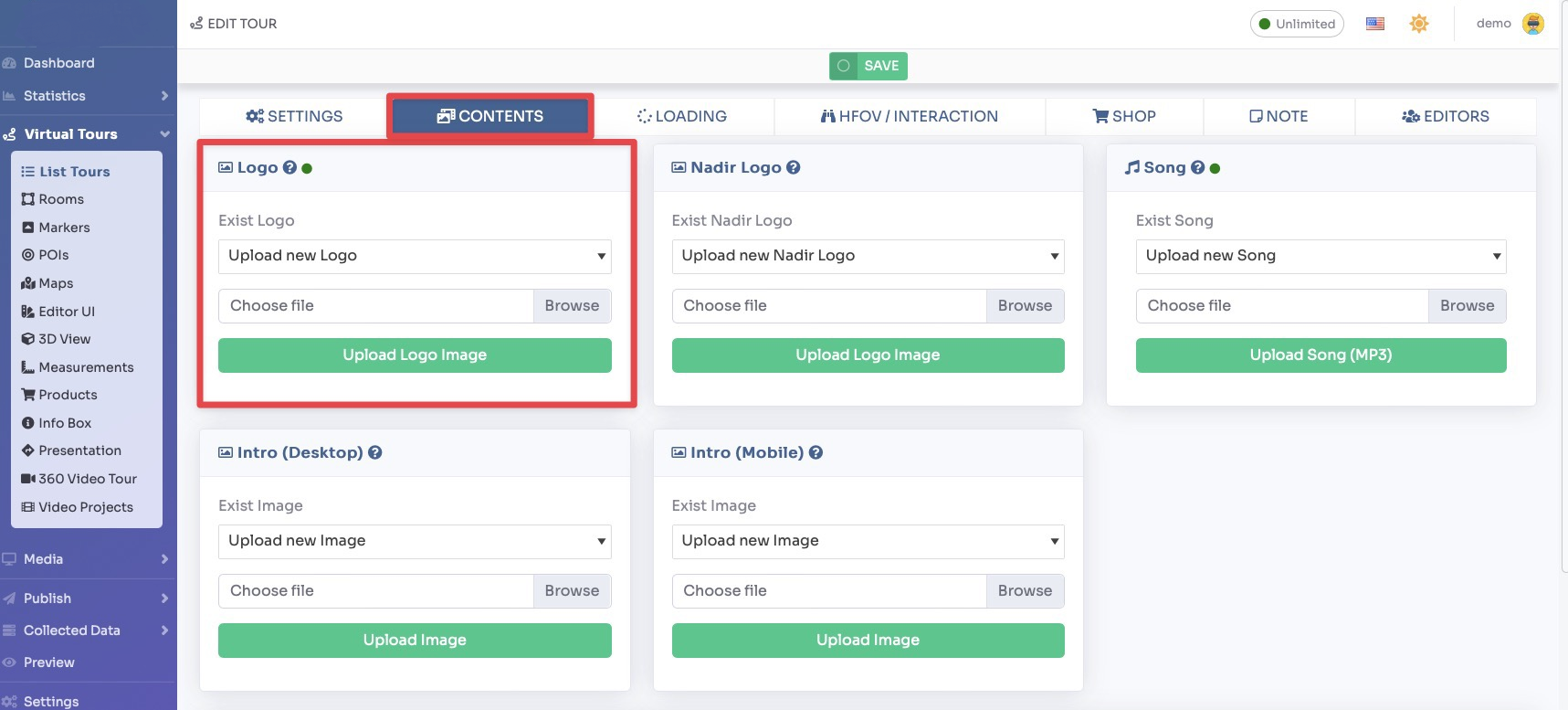Click Upload Image in Intro (Desktop)
The height and width of the screenshot is (710, 1568).
415,641
